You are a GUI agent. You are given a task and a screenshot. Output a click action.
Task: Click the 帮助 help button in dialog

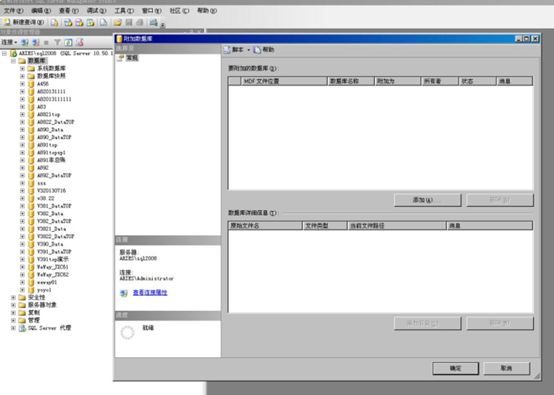(264, 50)
